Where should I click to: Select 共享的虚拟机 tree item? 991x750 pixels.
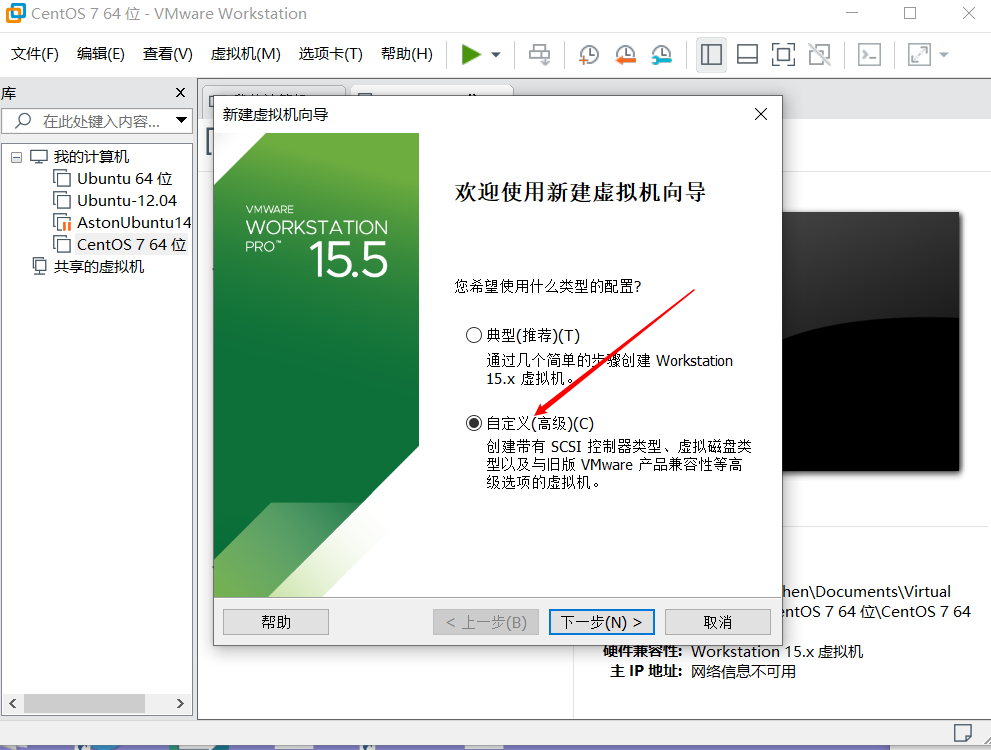coord(99,267)
